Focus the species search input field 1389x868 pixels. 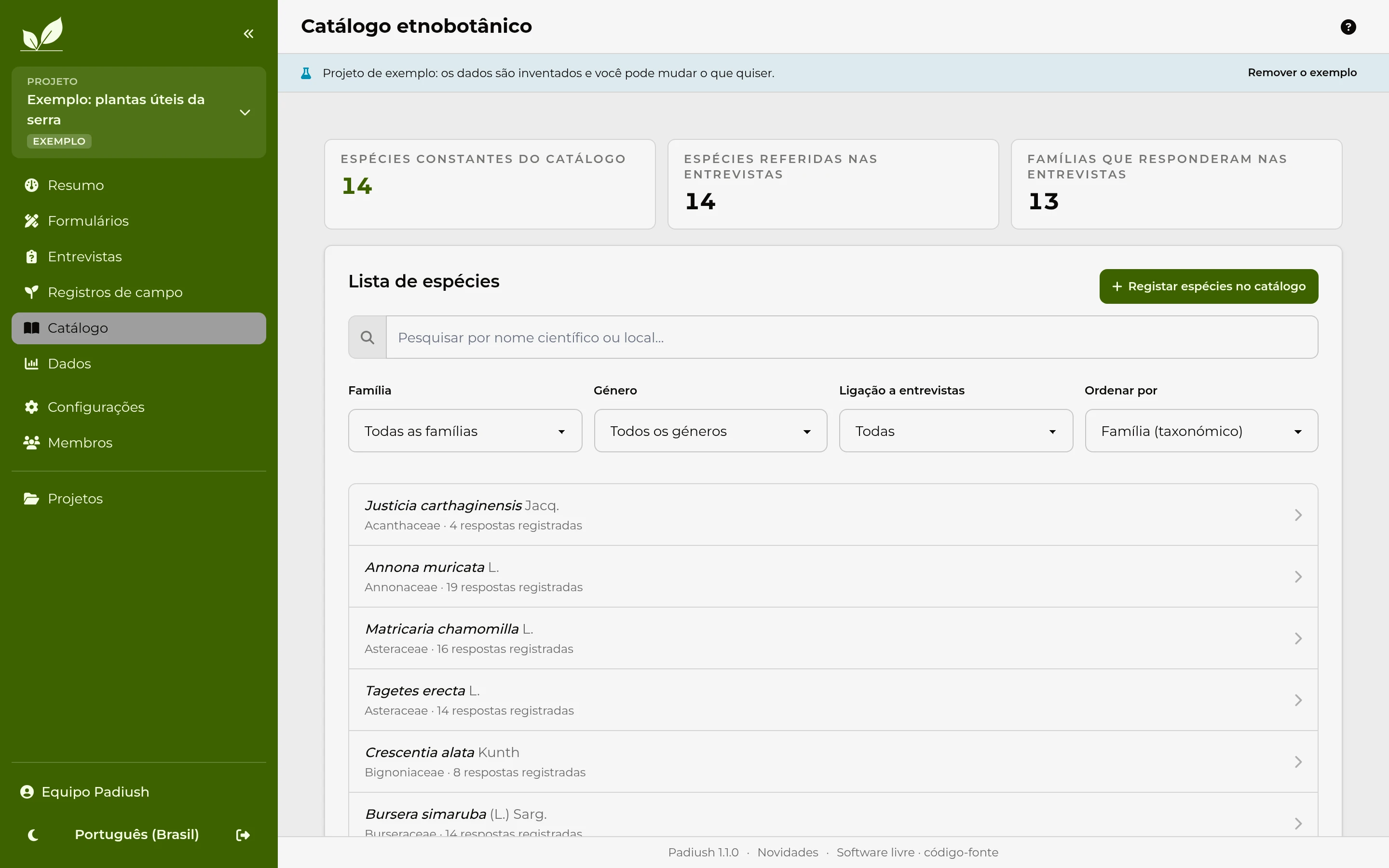pos(852,338)
